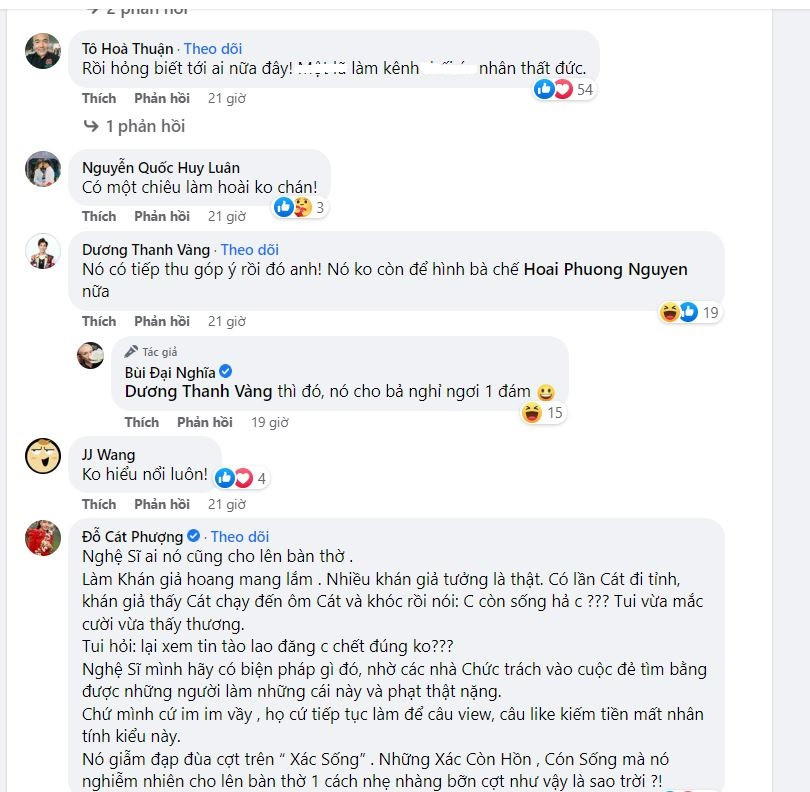Like Nguyễn Quốc Huy Luân's comment

tap(99, 216)
